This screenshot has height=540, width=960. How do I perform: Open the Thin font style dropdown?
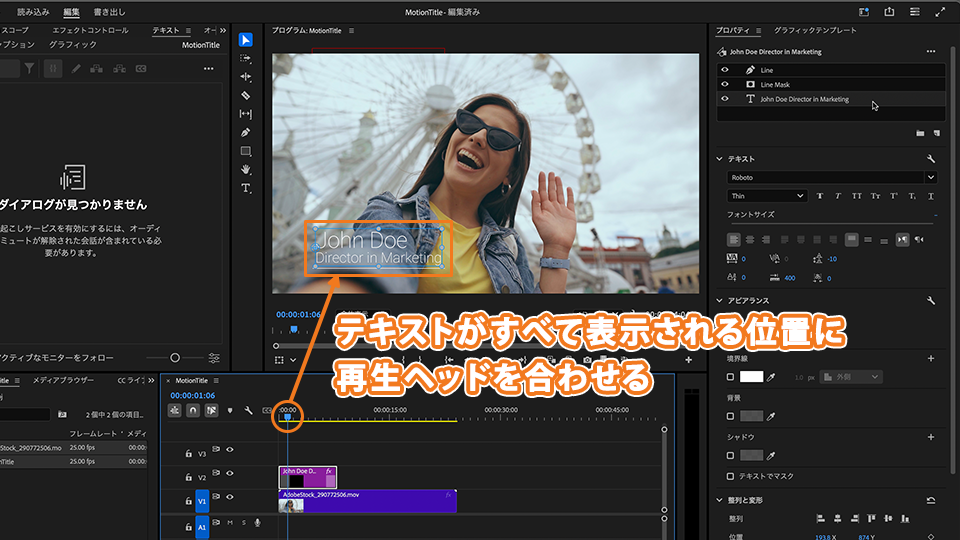[767, 196]
